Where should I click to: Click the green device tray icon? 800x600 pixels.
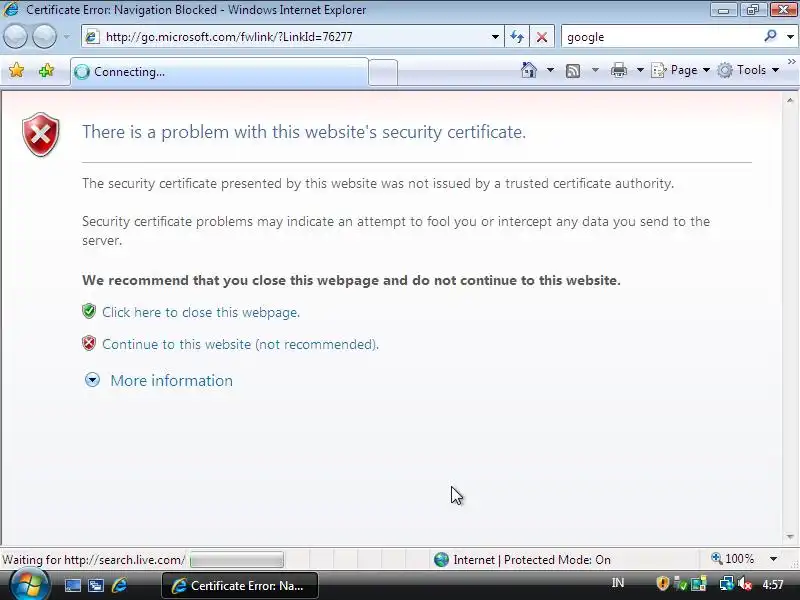[681, 584]
